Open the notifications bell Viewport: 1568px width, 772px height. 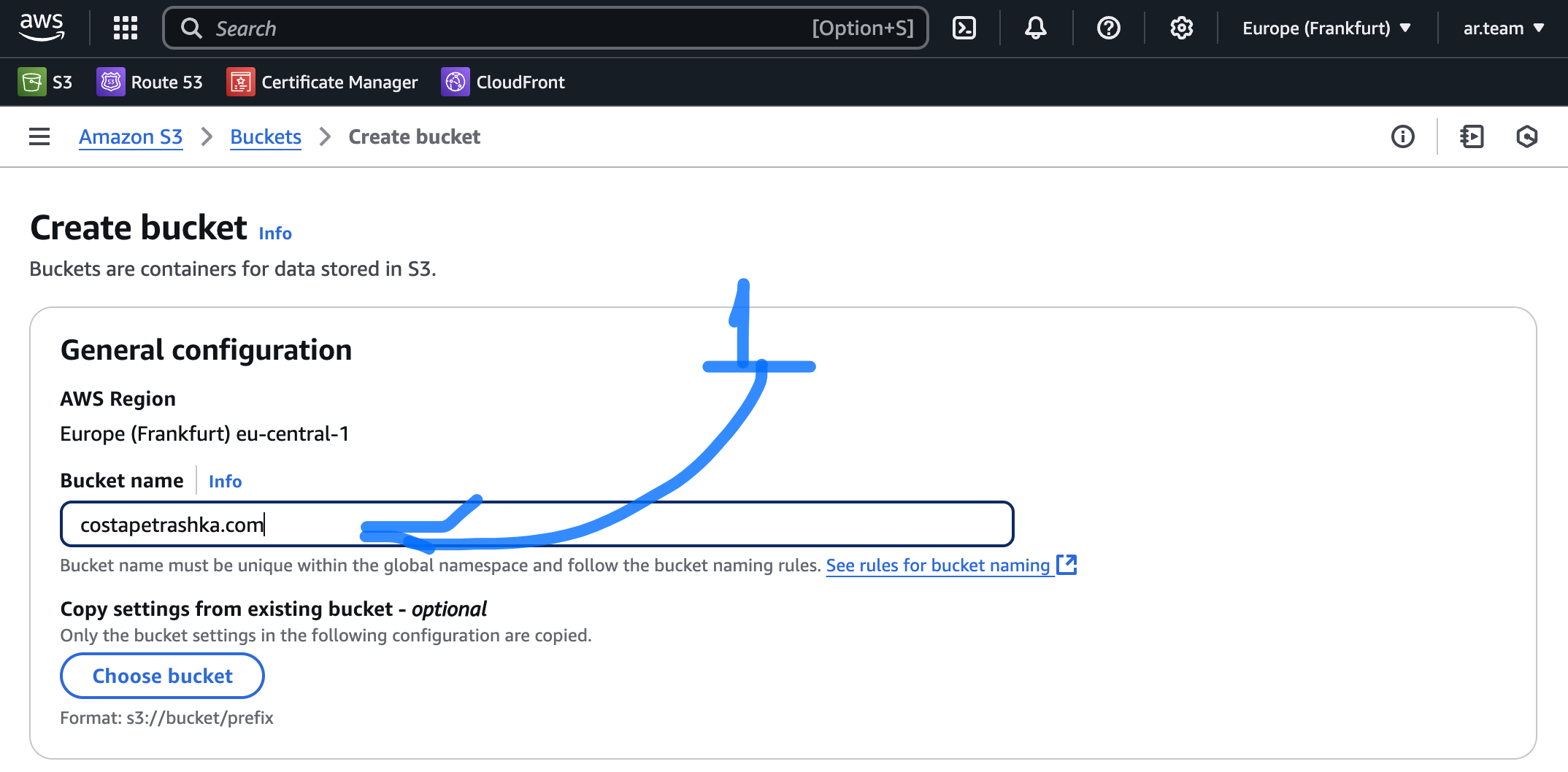point(1035,28)
